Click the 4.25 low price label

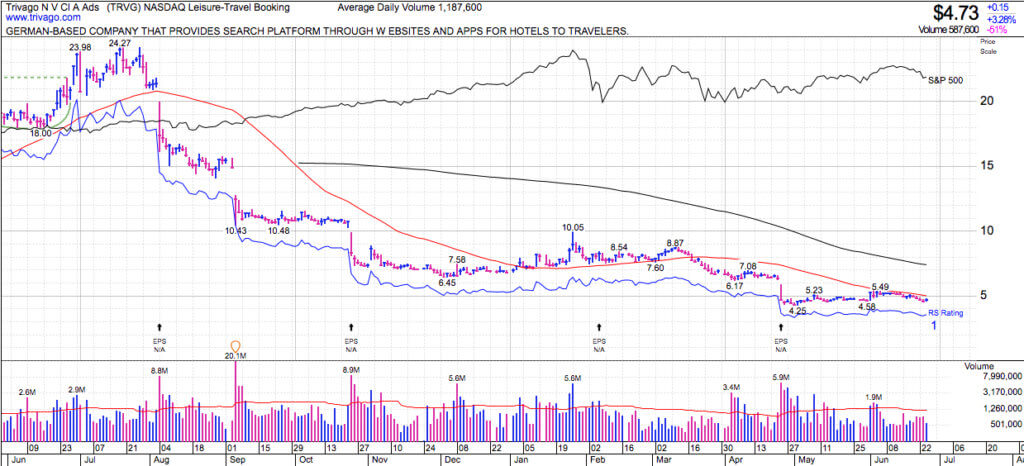798,311
